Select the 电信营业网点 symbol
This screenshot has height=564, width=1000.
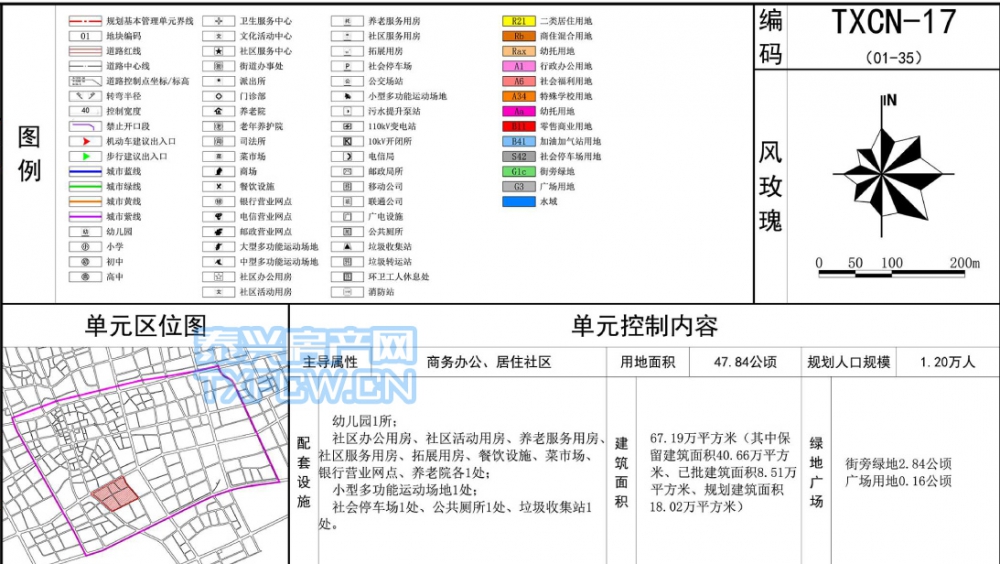pyautogui.click(x=219, y=216)
